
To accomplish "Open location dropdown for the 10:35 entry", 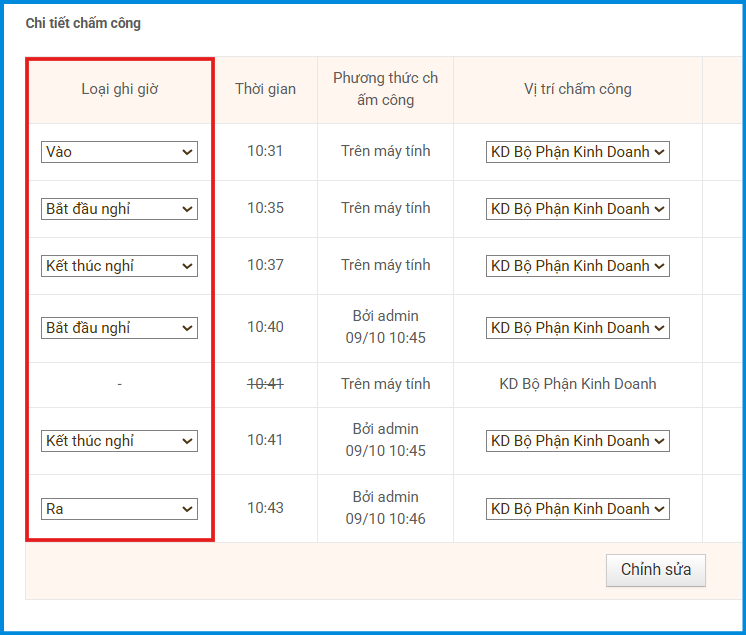I will [x=577, y=209].
